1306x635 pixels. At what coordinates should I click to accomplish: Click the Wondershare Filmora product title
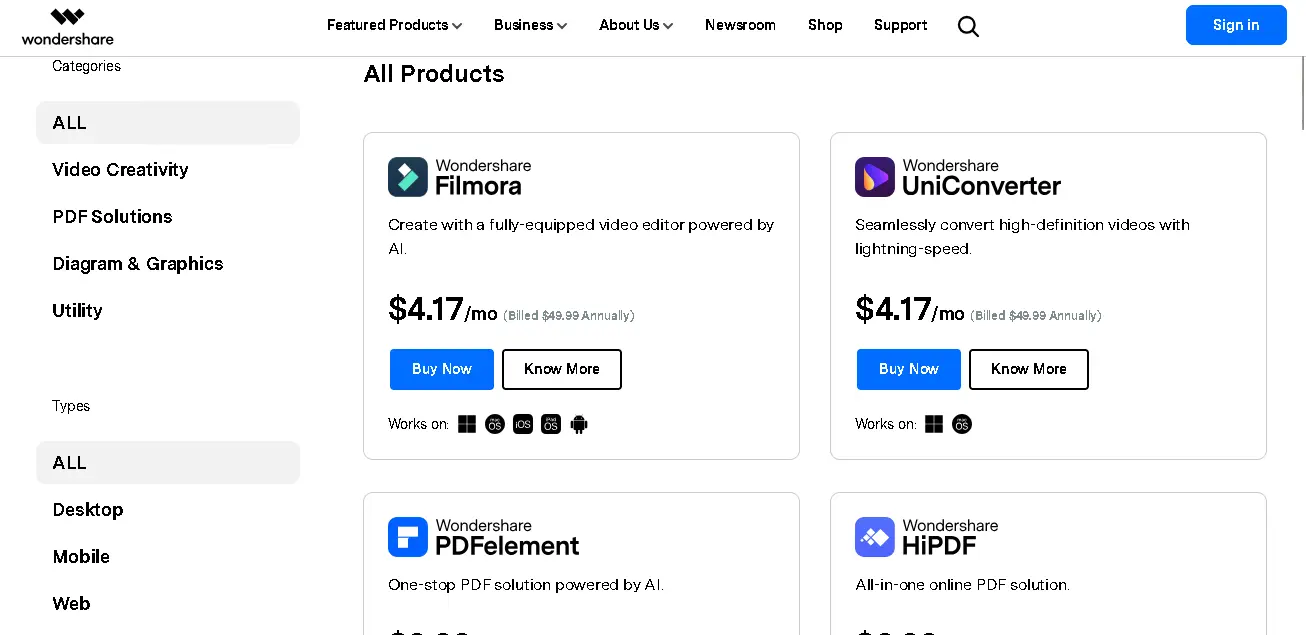tap(483, 177)
